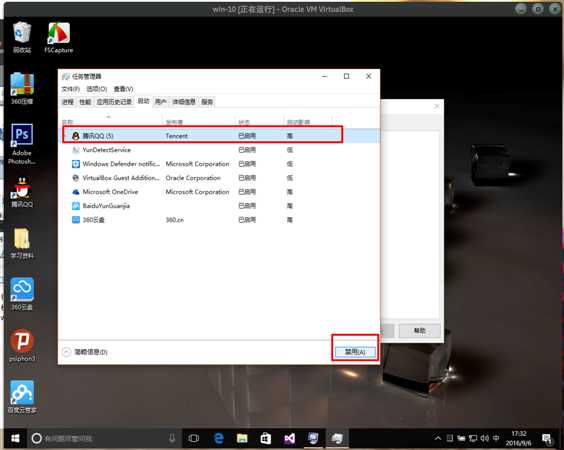Sort by the 状态 column header
The width and height of the screenshot is (564, 450).
(259, 122)
